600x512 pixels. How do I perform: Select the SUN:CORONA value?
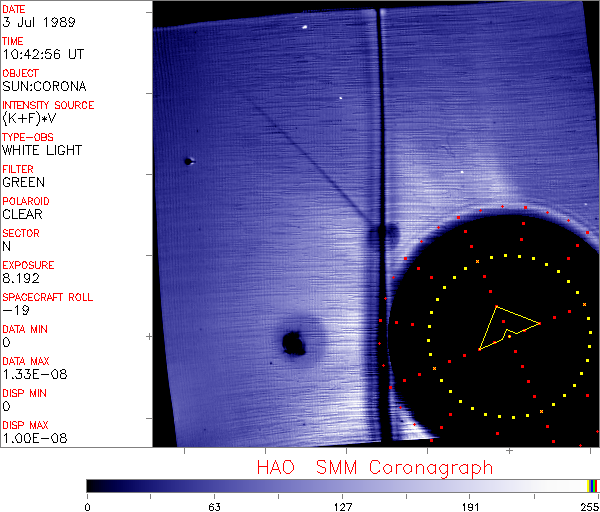point(44,86)
